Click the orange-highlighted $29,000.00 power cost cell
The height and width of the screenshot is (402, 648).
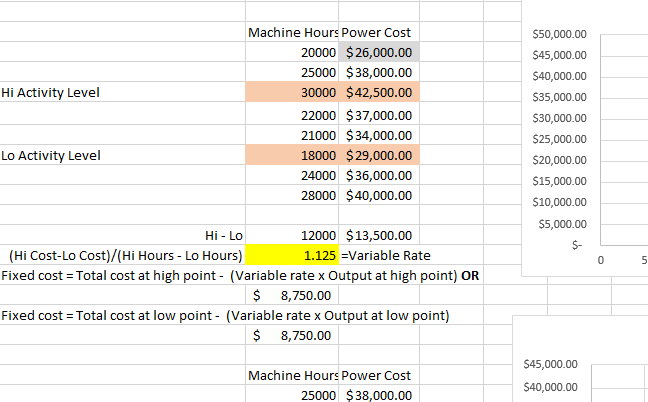pyautogui.click(x=379, y=155)
